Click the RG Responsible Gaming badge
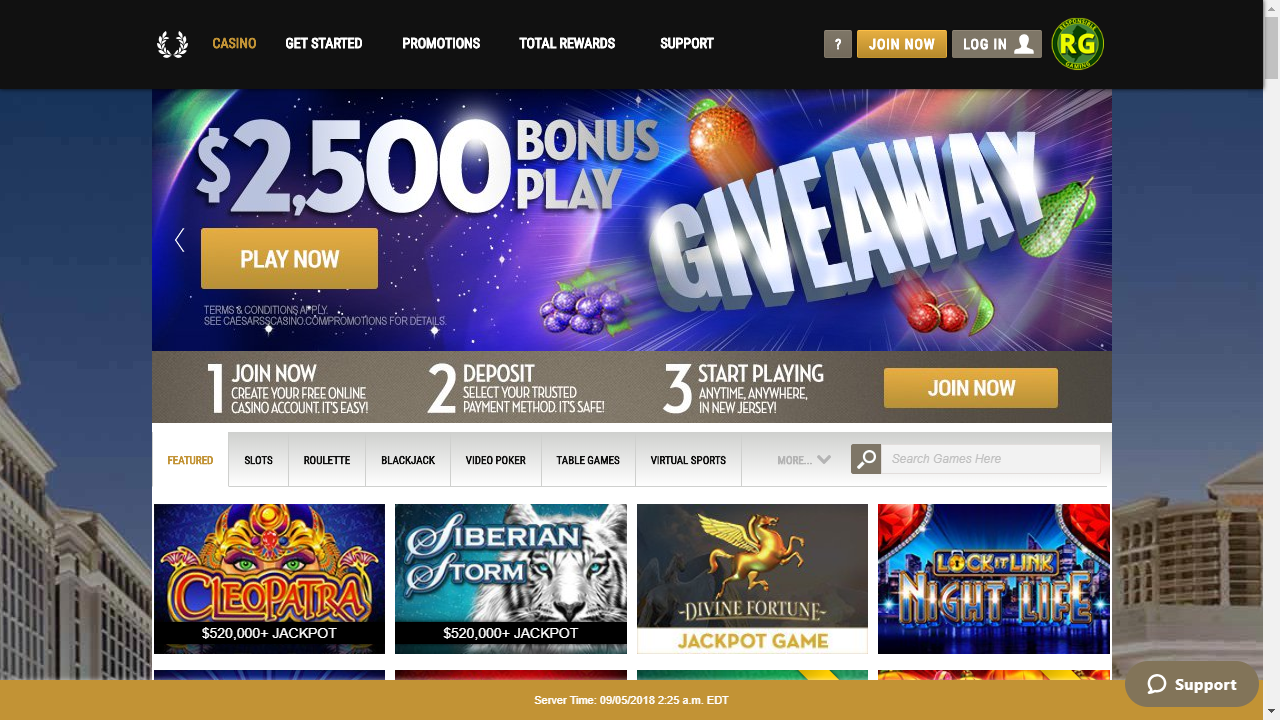 coord(1077,44)
